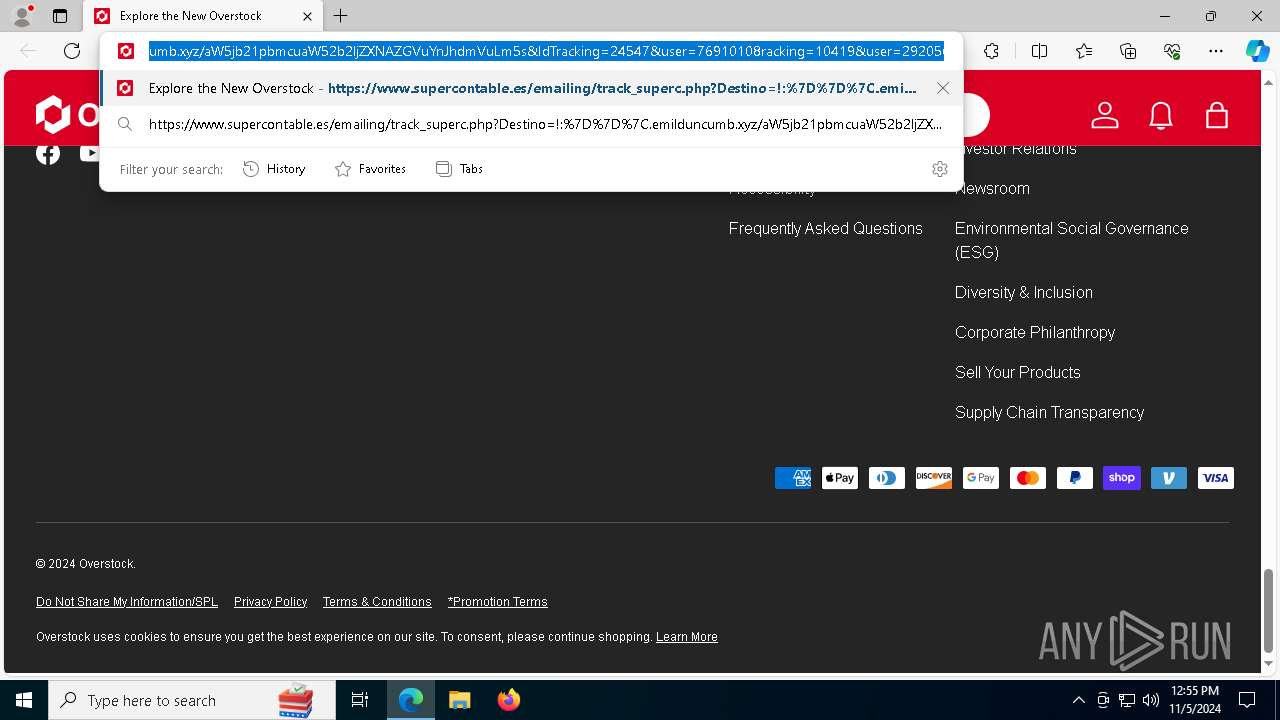Screen dimensions: 1280x720
Task: Open *Promotion Terms link
Action: coord(498,602)
